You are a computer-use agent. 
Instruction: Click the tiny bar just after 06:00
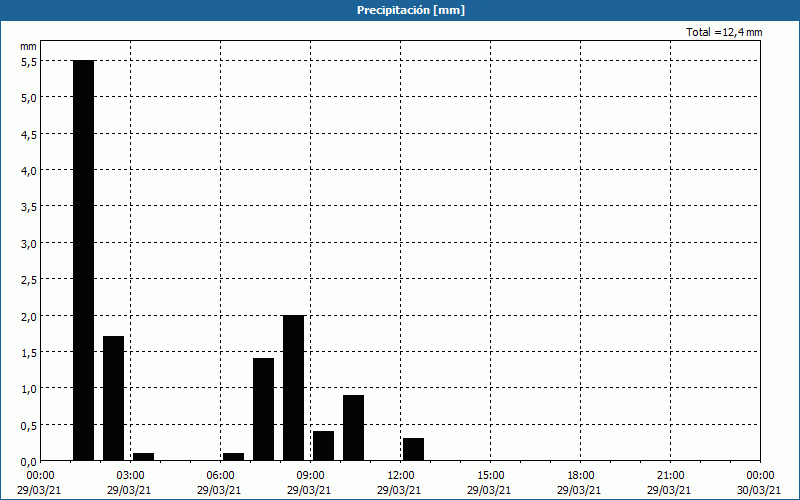[x=233, y=457]
